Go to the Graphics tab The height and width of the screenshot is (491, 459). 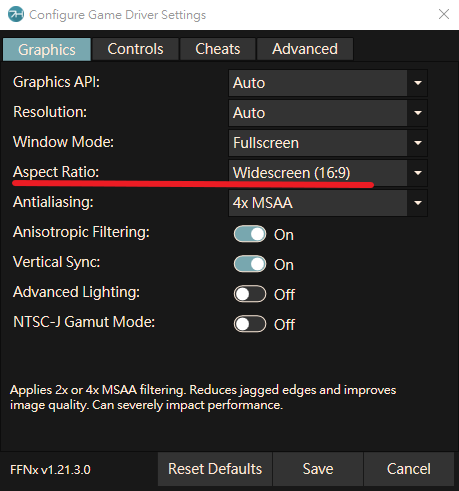(47, 49)
